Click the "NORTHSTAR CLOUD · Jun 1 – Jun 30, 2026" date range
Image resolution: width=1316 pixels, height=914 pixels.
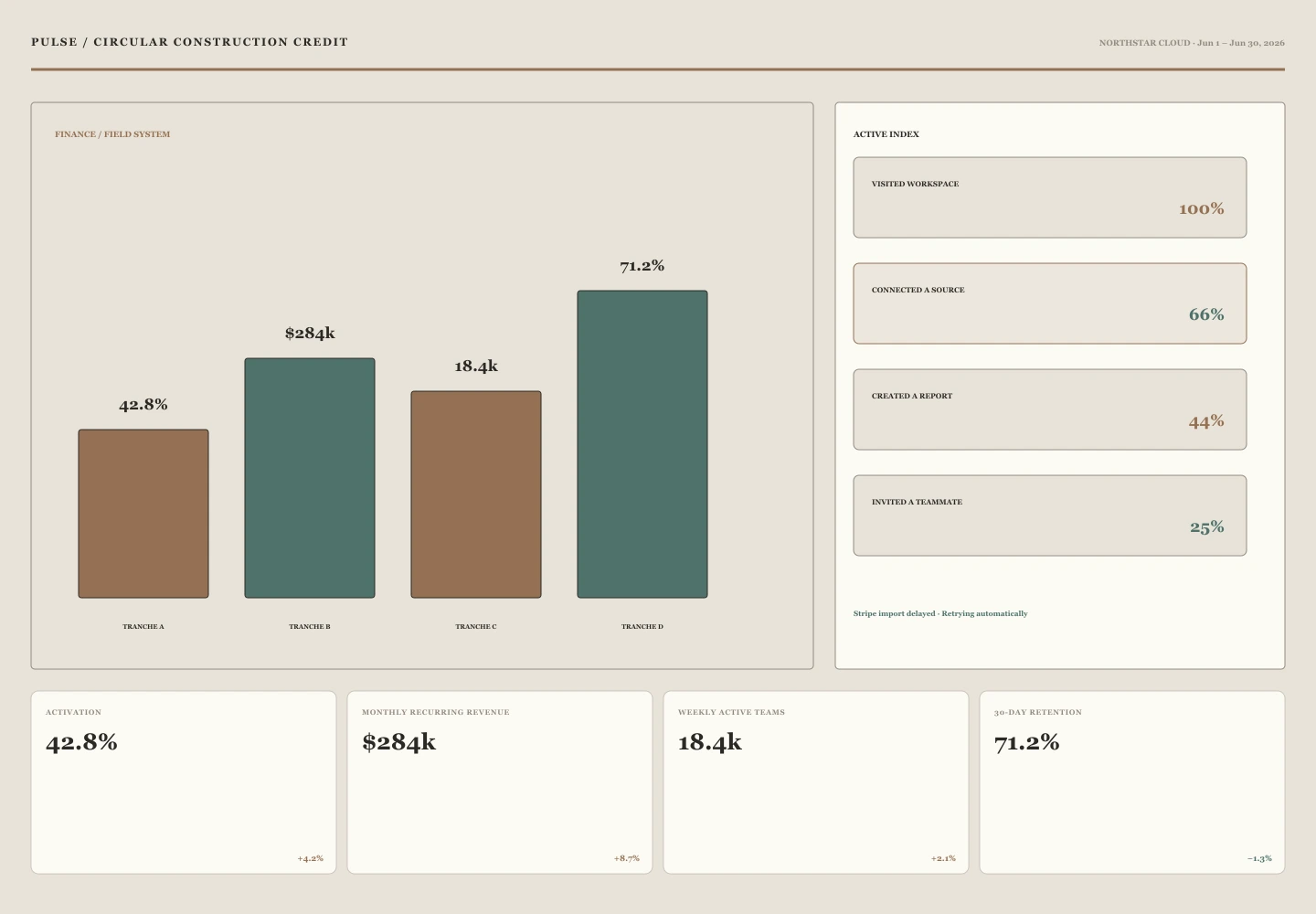1192,43
